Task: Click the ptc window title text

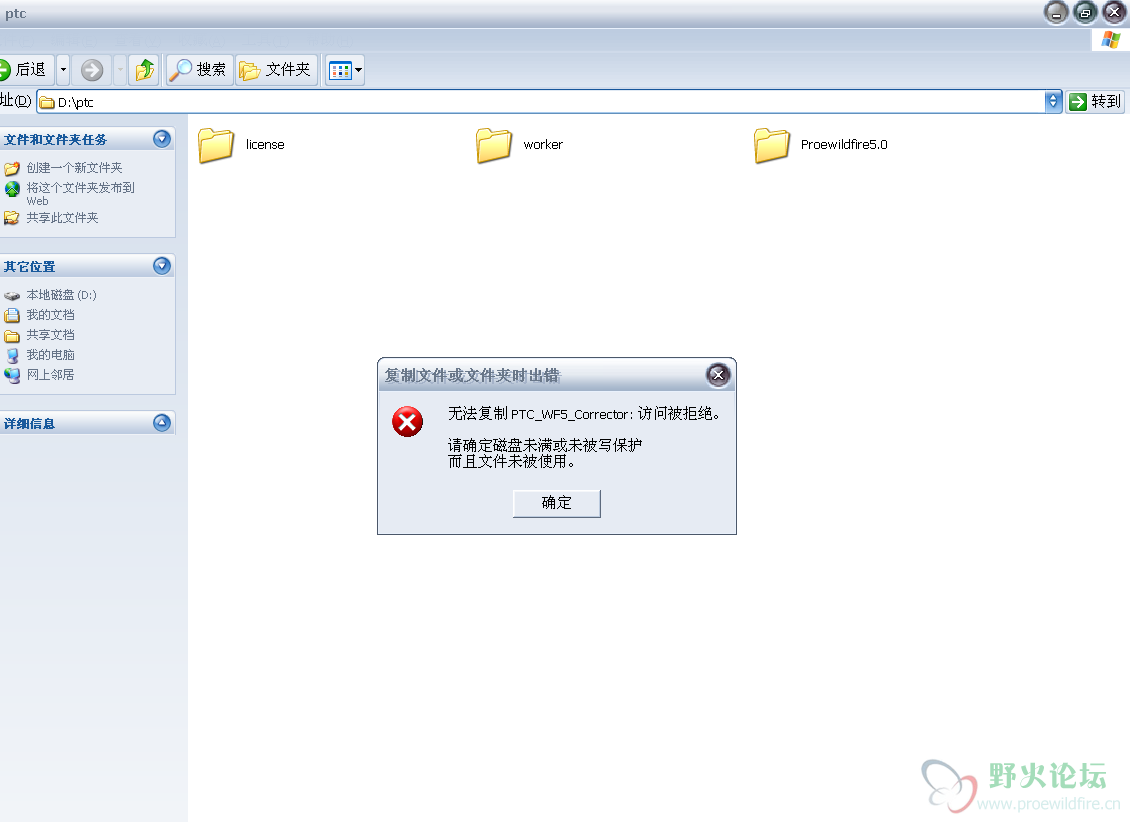Action: pos(16,13)
